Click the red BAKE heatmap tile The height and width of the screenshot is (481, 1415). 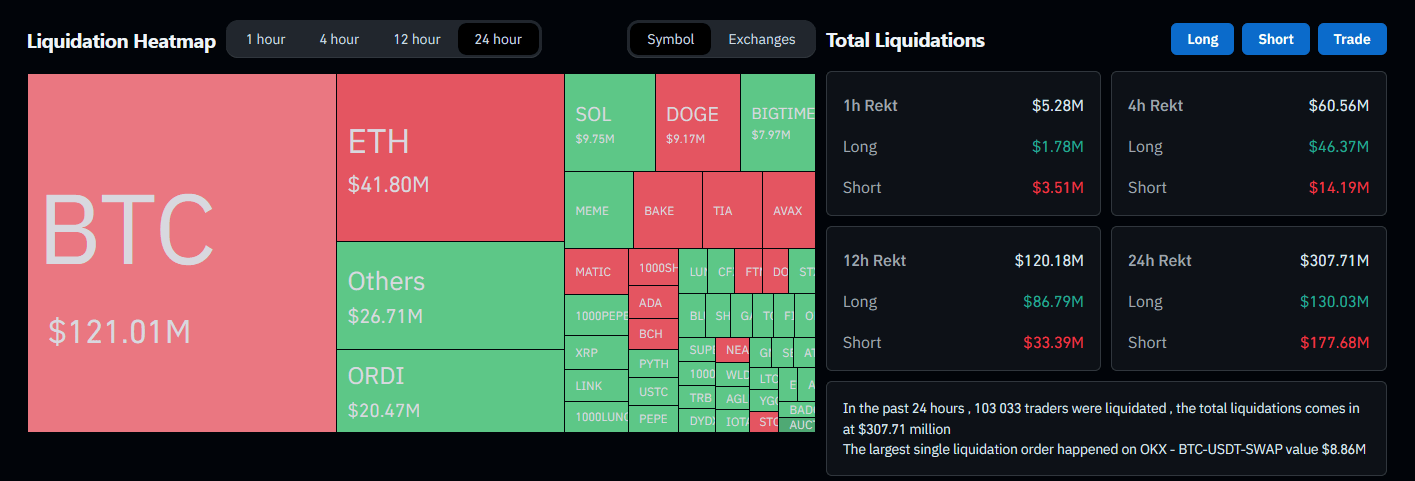click(667, 210)
